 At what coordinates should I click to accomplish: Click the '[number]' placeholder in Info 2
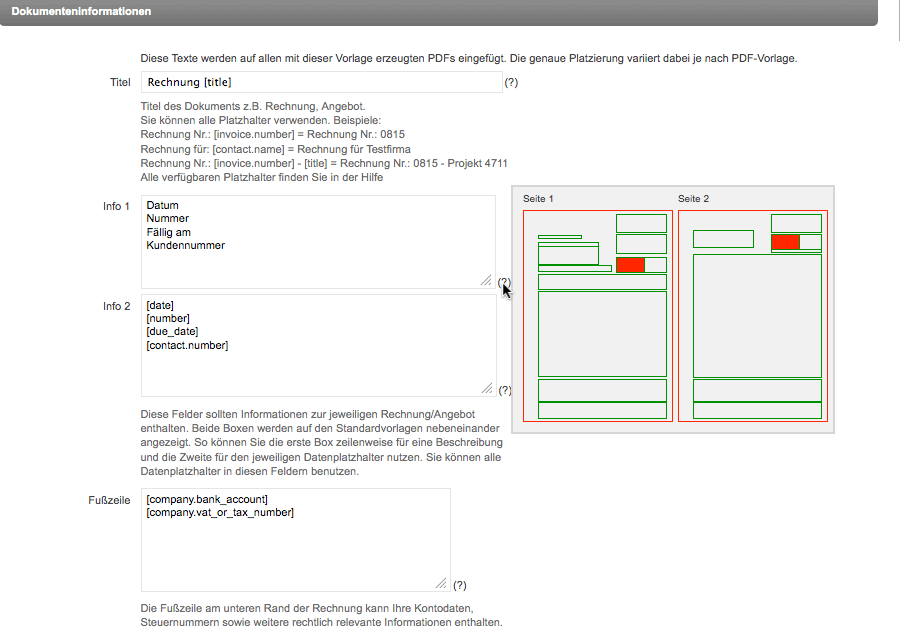[168, 319]
